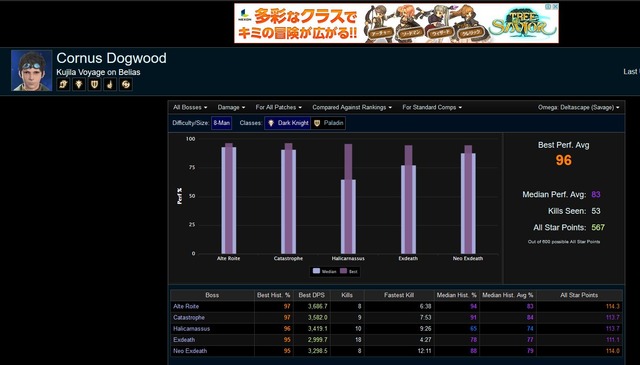Click the Kills Seen value 53
This screenshot has height=365, width=640.
pos(596,211)
